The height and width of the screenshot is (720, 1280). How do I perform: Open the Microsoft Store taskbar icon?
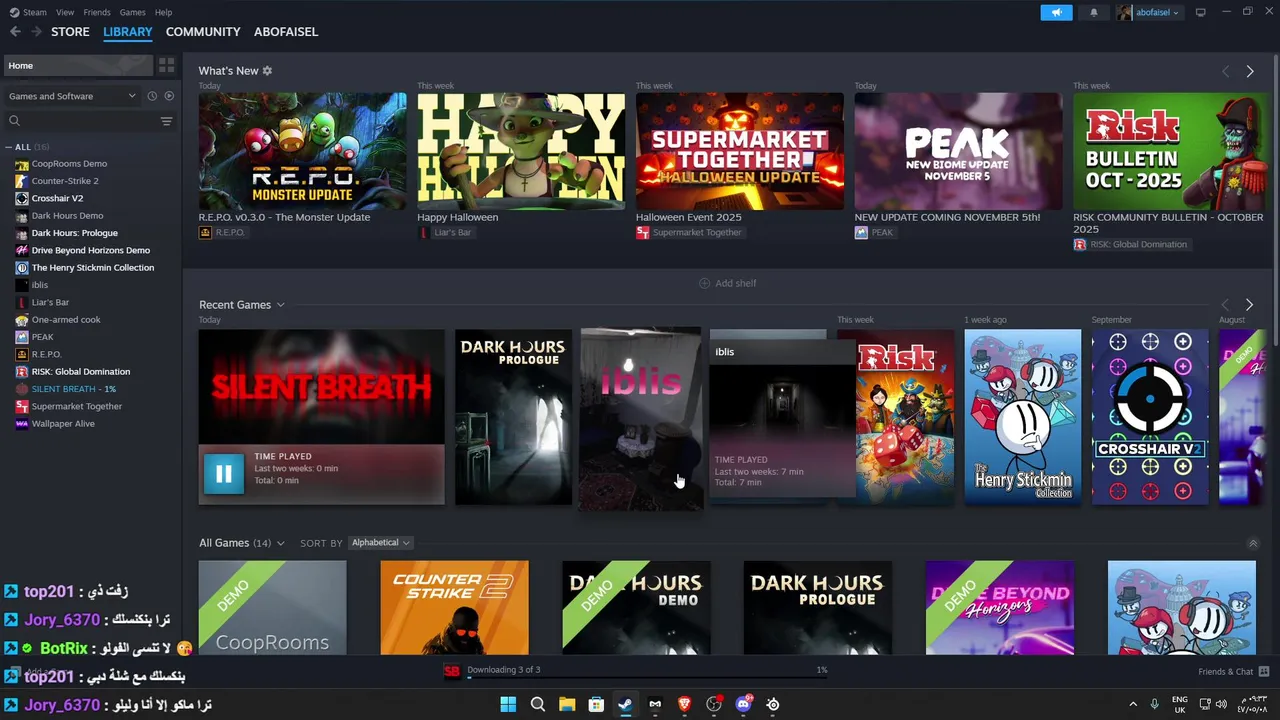pyautogui.click(x=596, y=704)
